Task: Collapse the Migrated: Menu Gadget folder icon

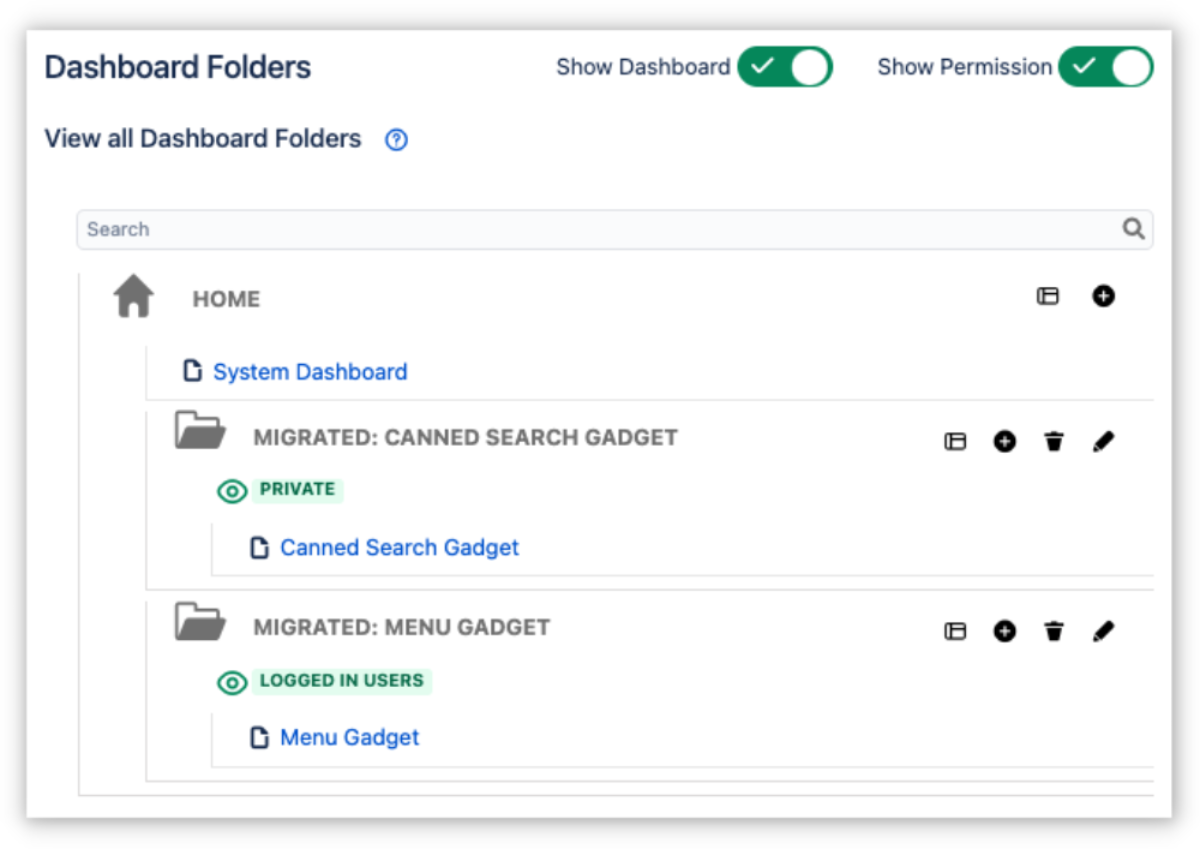Action: 200,621
